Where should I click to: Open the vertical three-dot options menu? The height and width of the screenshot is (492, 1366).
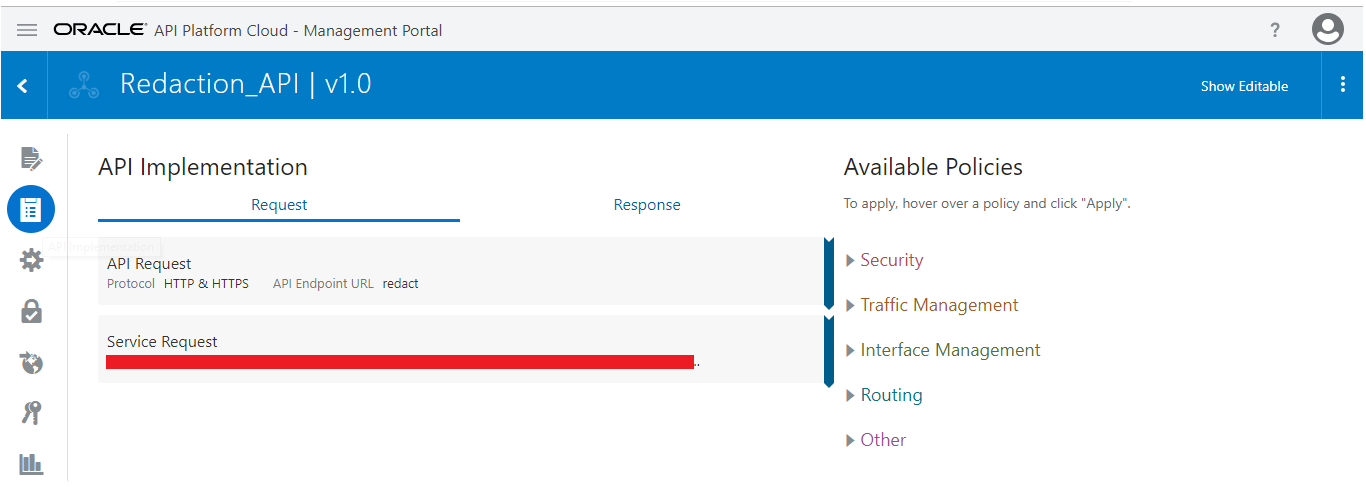[1342, 85]
